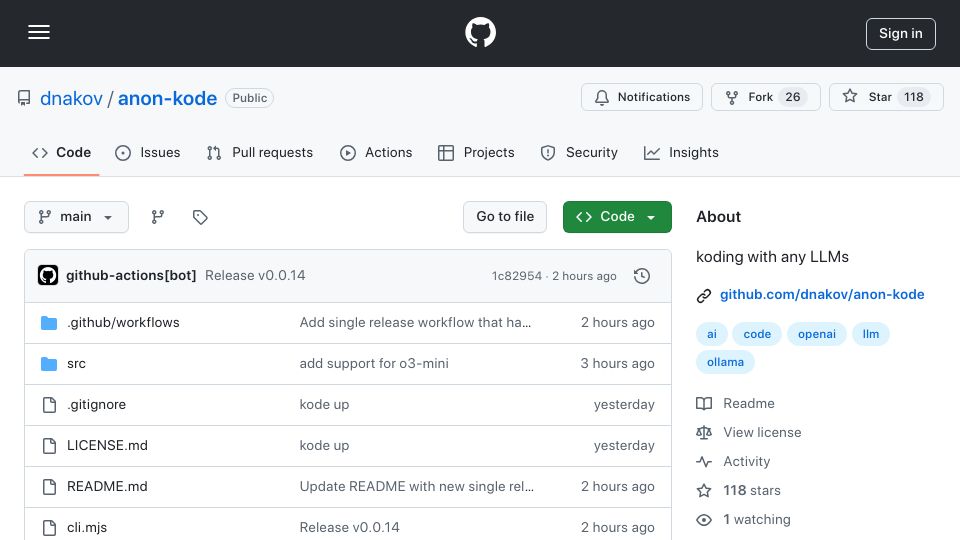View the Security tab
This screenshot has width=960, height=540.
pos(579,152)
